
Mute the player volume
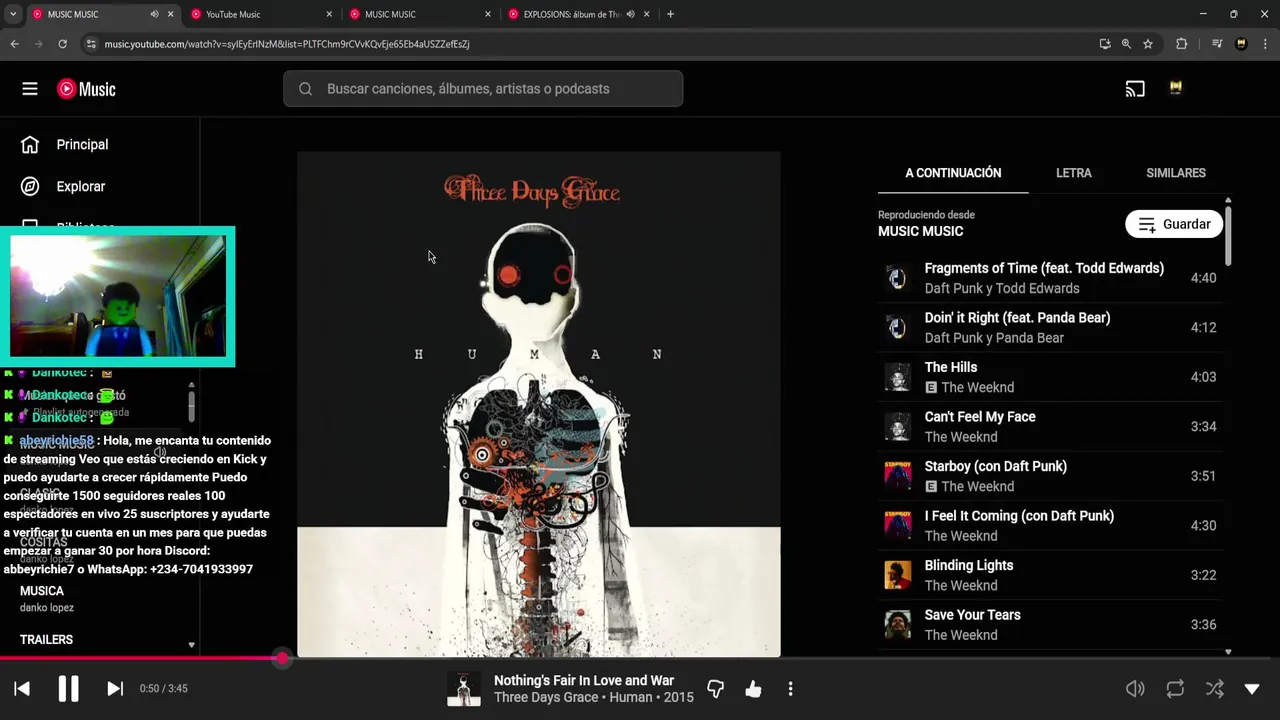1135,689
